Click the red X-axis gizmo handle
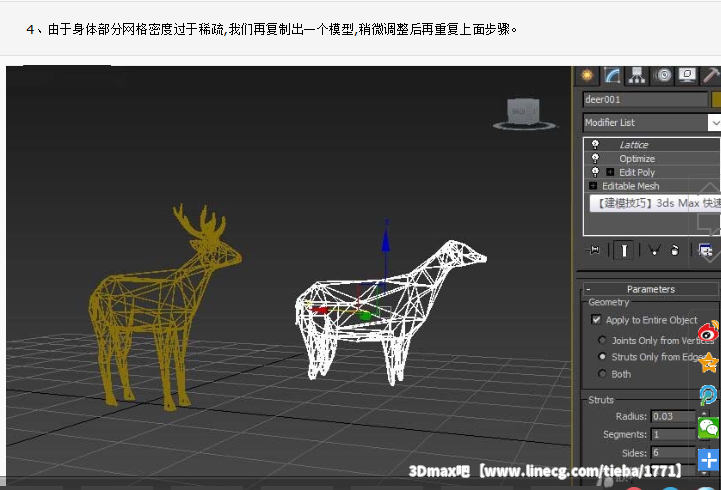Viewport: 721px width, 490px height. click(x=318, y=310)
